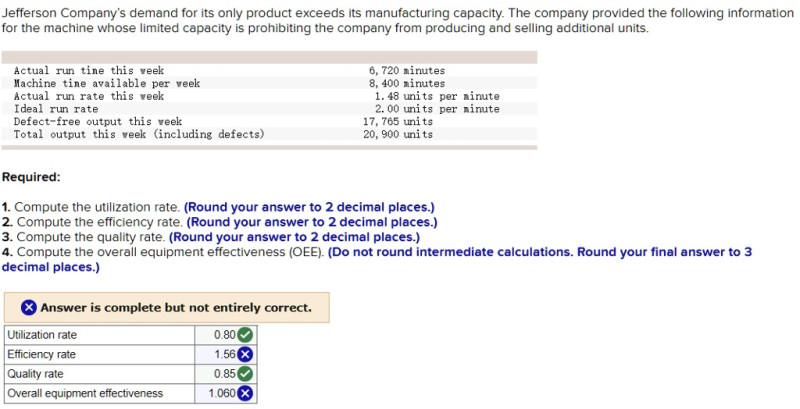The height and width of the screenshot is (409, 800).
Task: Click the blue X beside Overall equipment effectiveness
Action: click(x=245, y=393)
